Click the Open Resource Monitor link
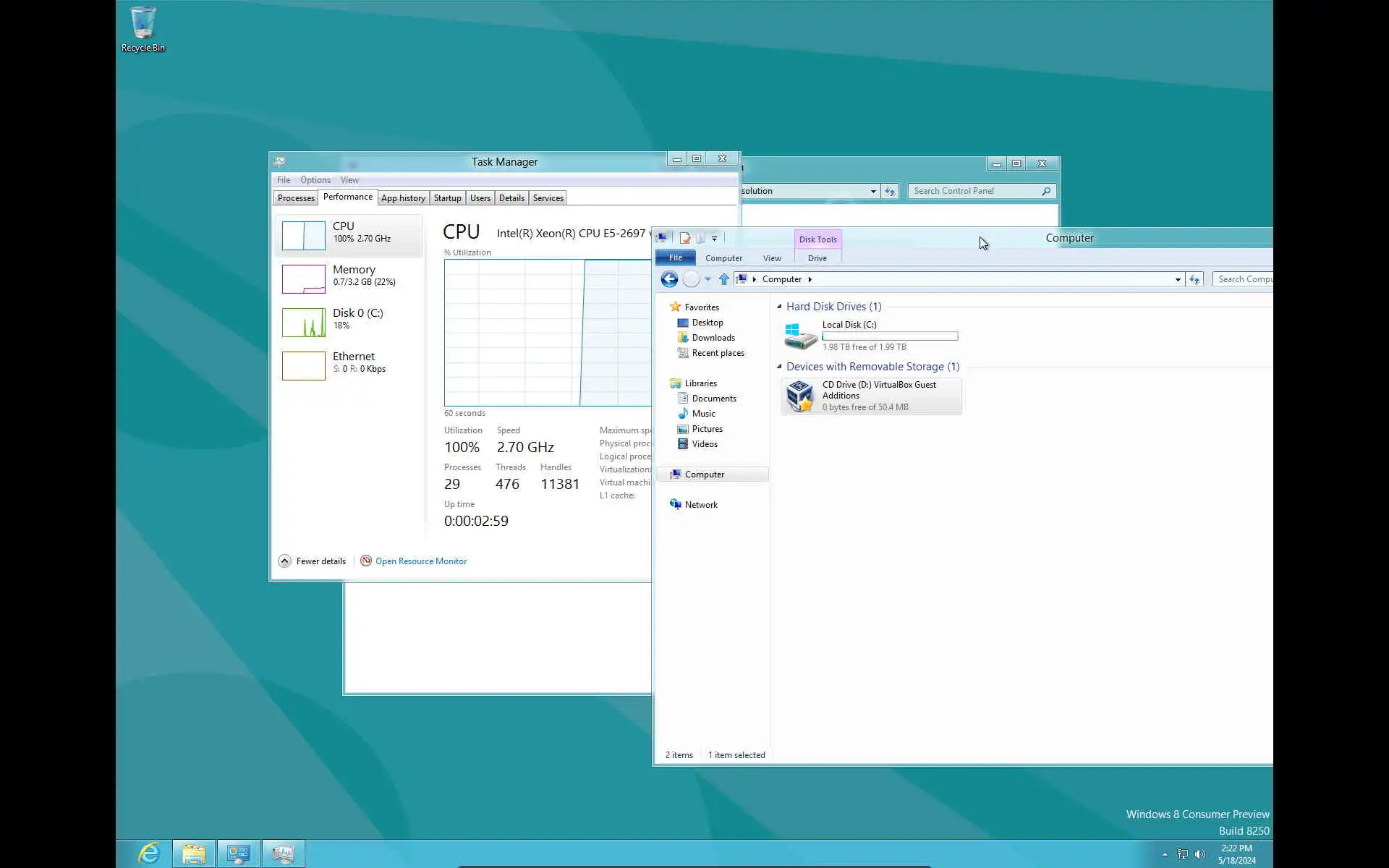 [x=420, y=561]
